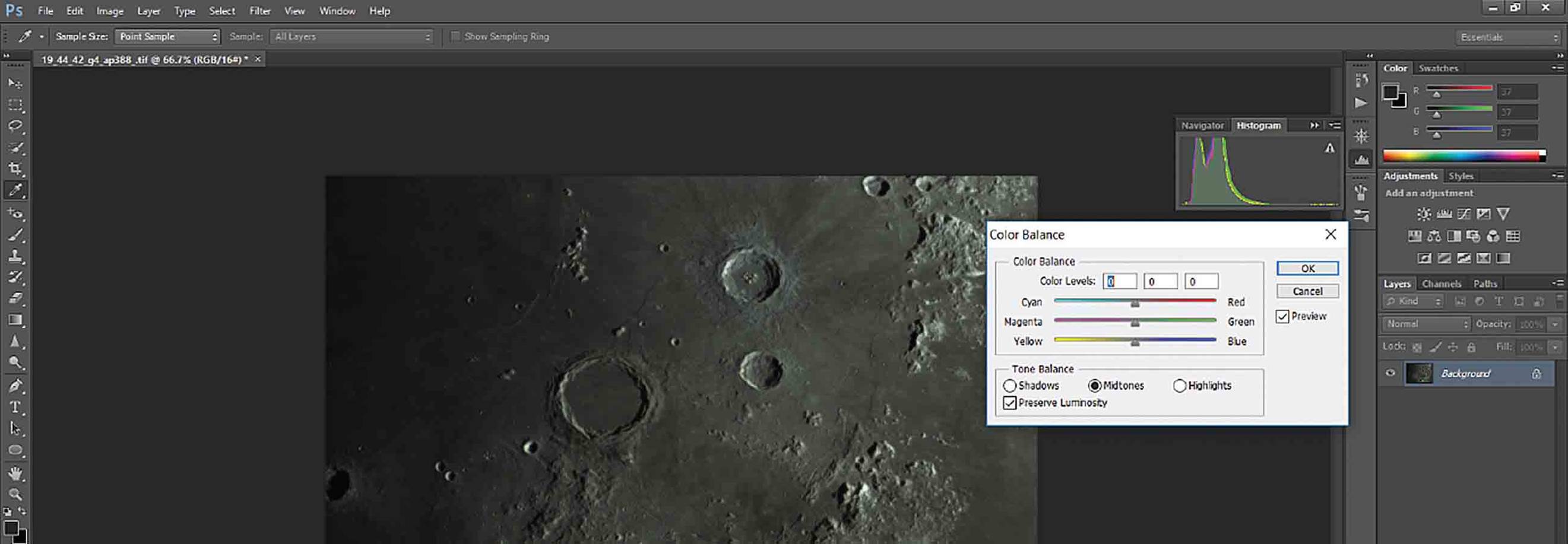
Task: Select the Zoom tool
Action: [15, 494]
